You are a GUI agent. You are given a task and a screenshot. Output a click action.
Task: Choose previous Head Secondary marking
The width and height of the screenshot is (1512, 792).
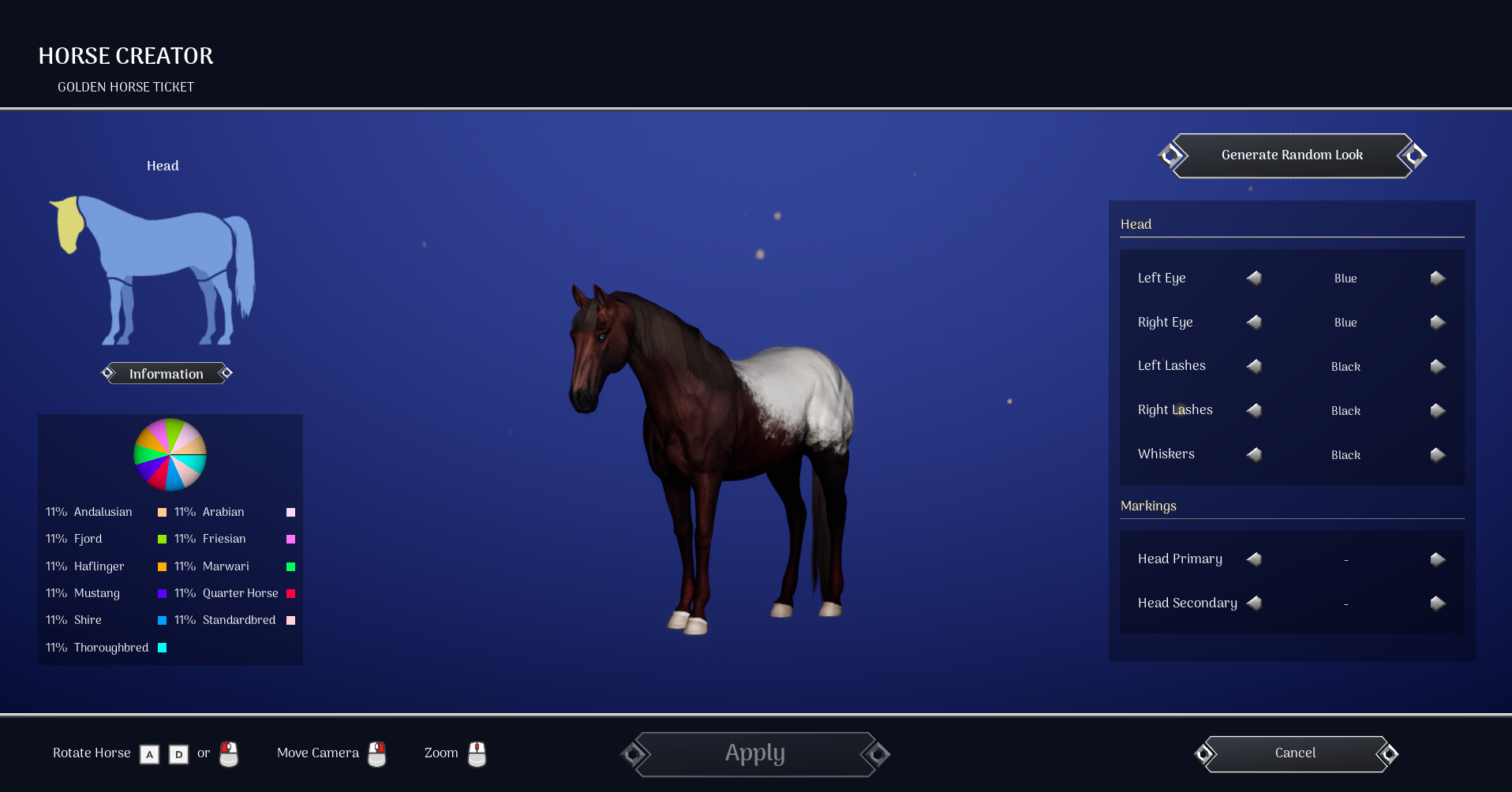(x=1255, y=603)
